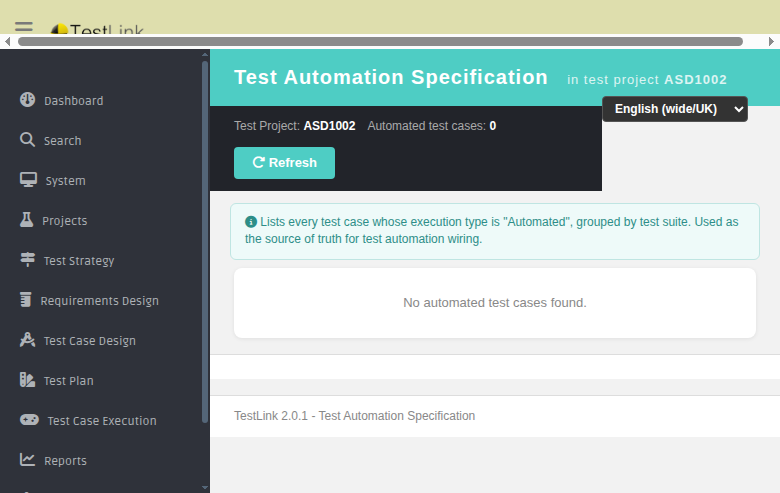Click the Requirements Design document icon

[x=25, y=299]
